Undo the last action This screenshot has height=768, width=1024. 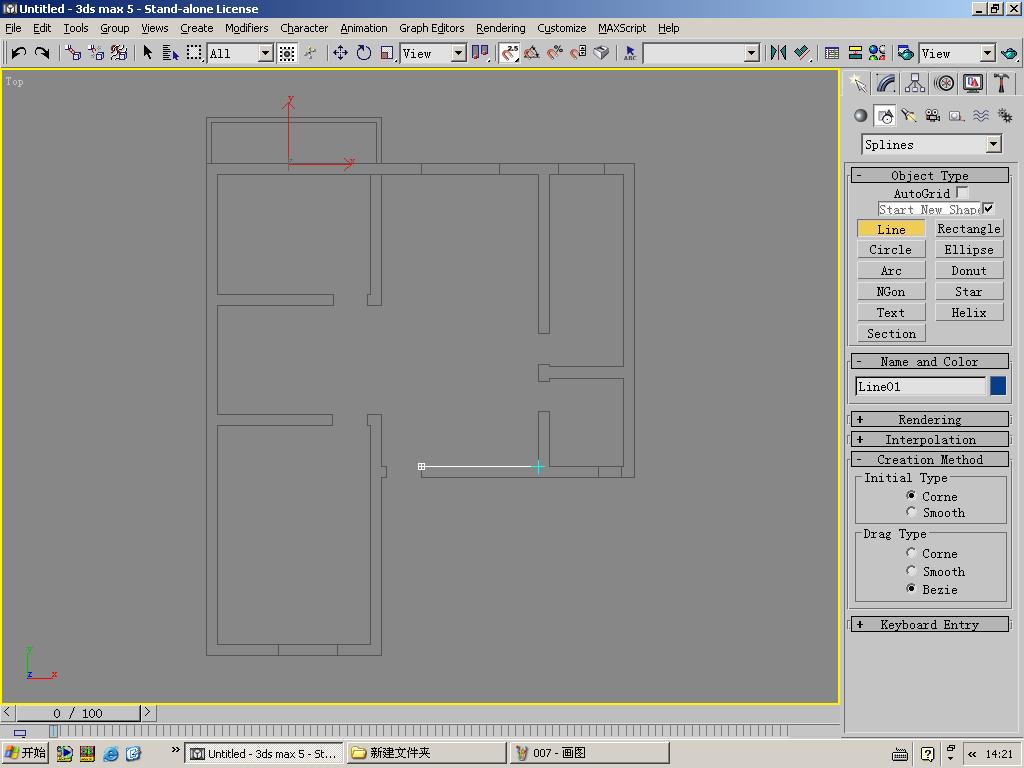click(x=18, y=53)
